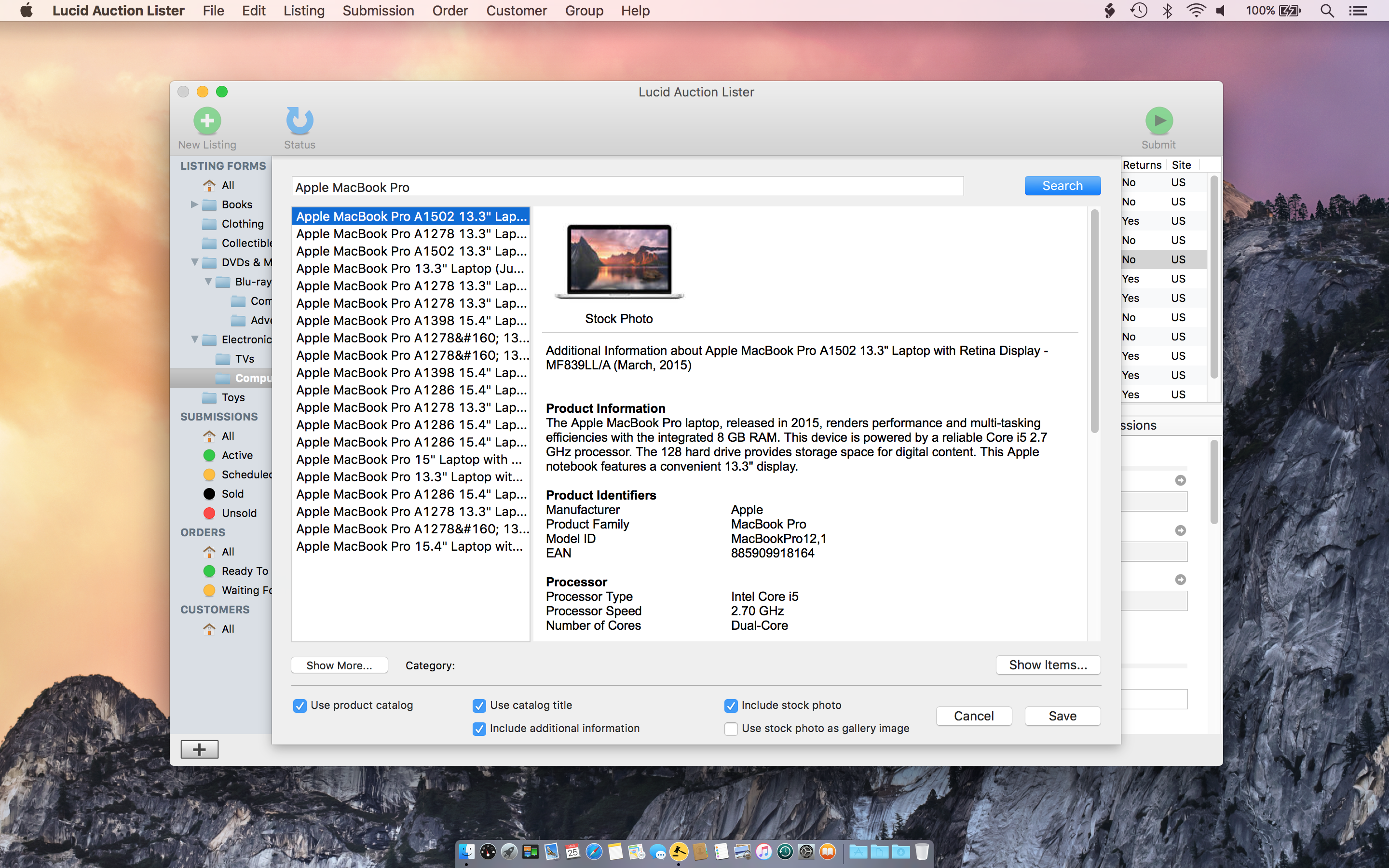The width and height of the screenshot is (1389, 868).
Task: Expand the Books folder disclosure triangle
Action: 194,204
